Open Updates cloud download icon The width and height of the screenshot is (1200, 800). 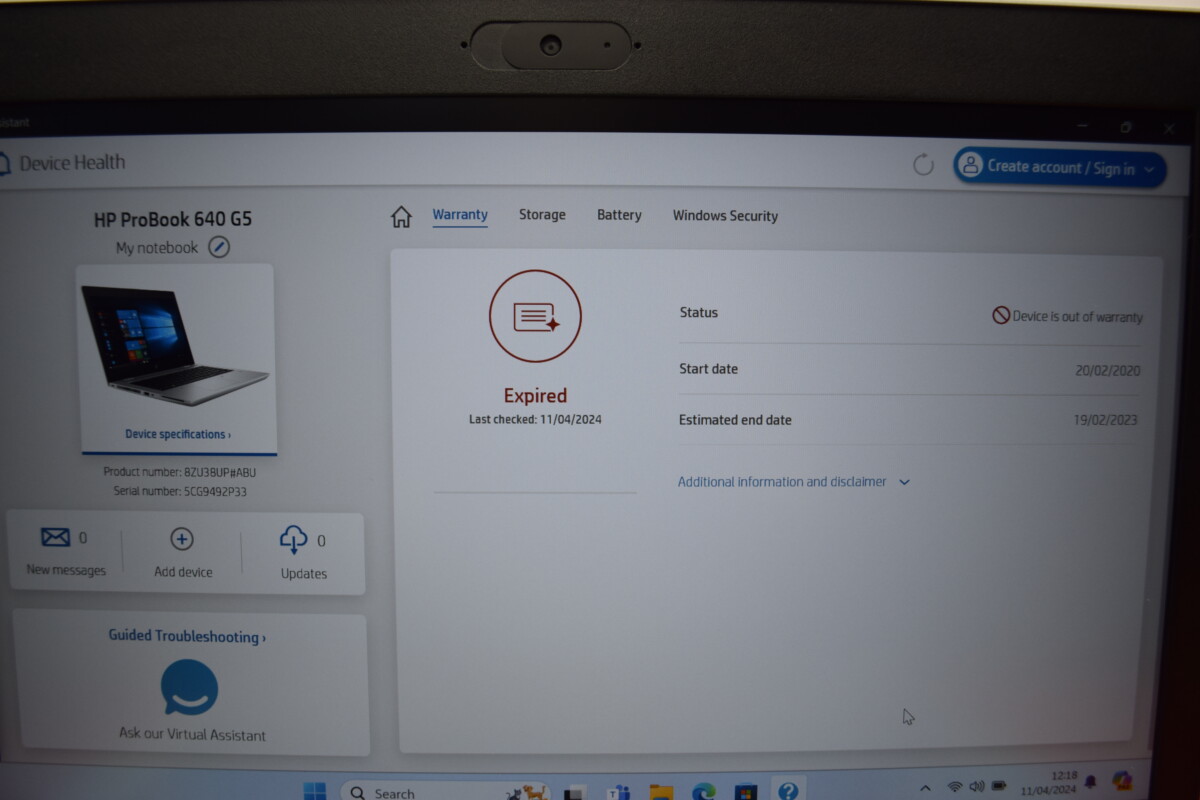(293, 540)
